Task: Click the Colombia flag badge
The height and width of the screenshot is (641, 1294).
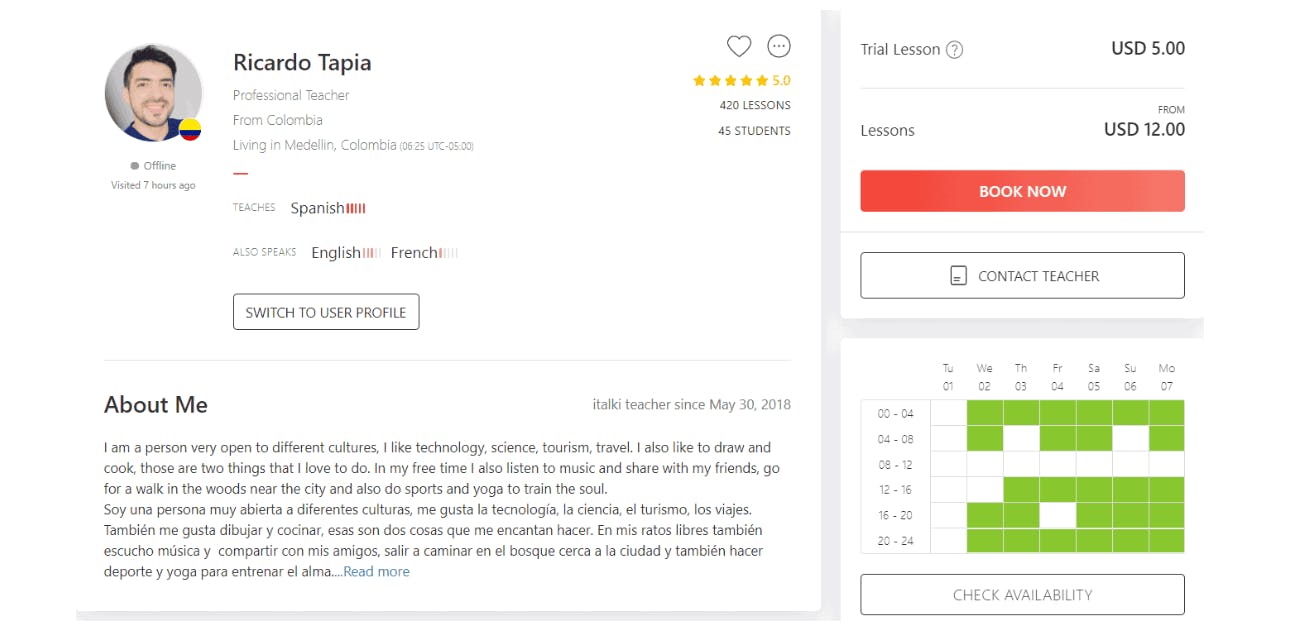Action: (x=190, y=129)
